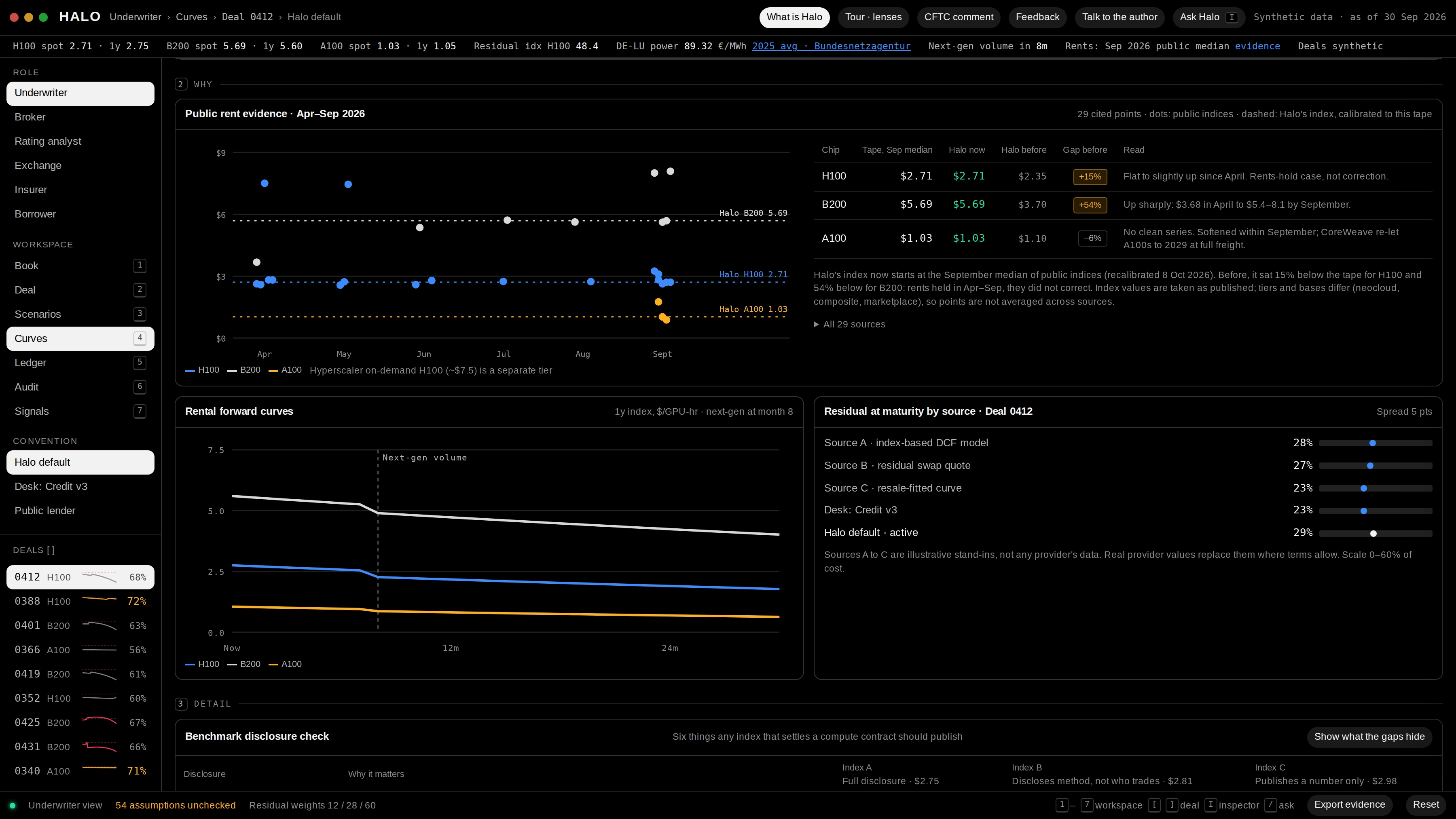This screenshot has height=819, width=1456.
Task: Click the Export evidence button
Action: (1349, 805)
